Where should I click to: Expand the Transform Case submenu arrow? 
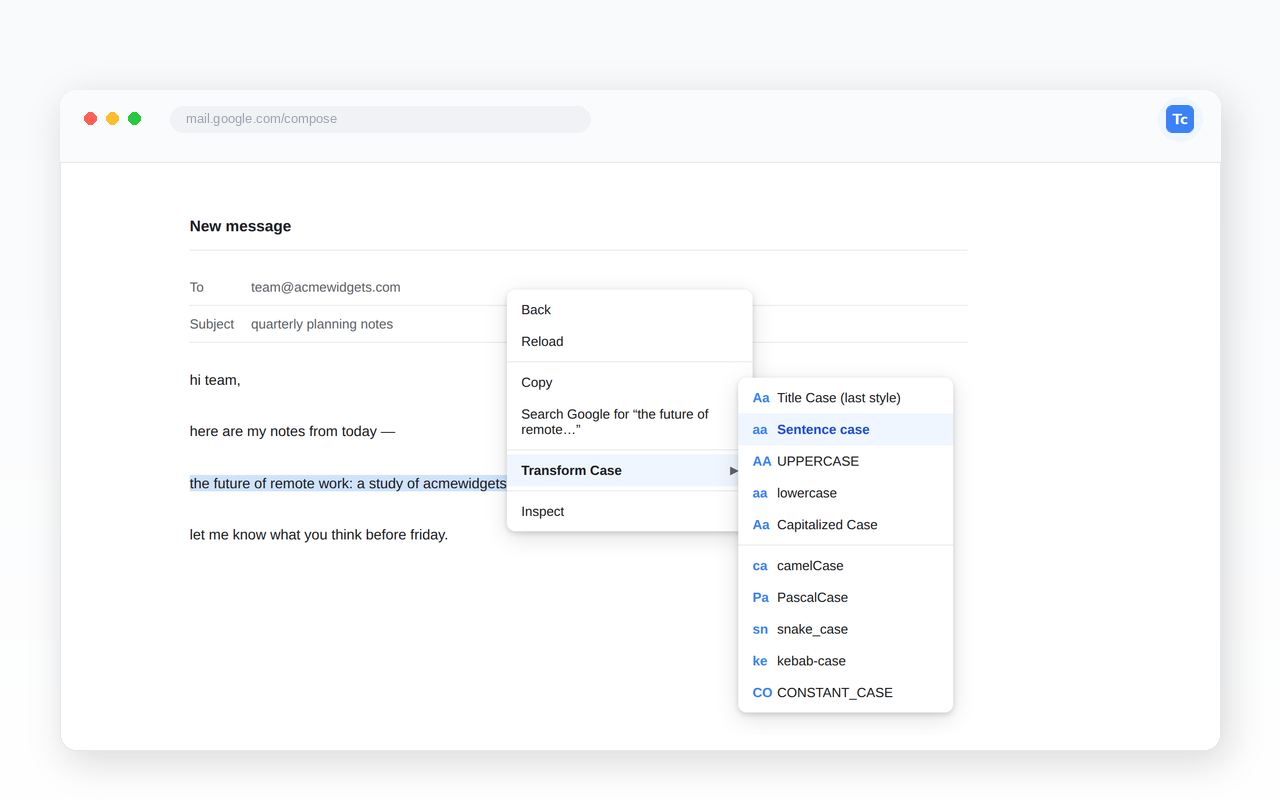(733, 471)
